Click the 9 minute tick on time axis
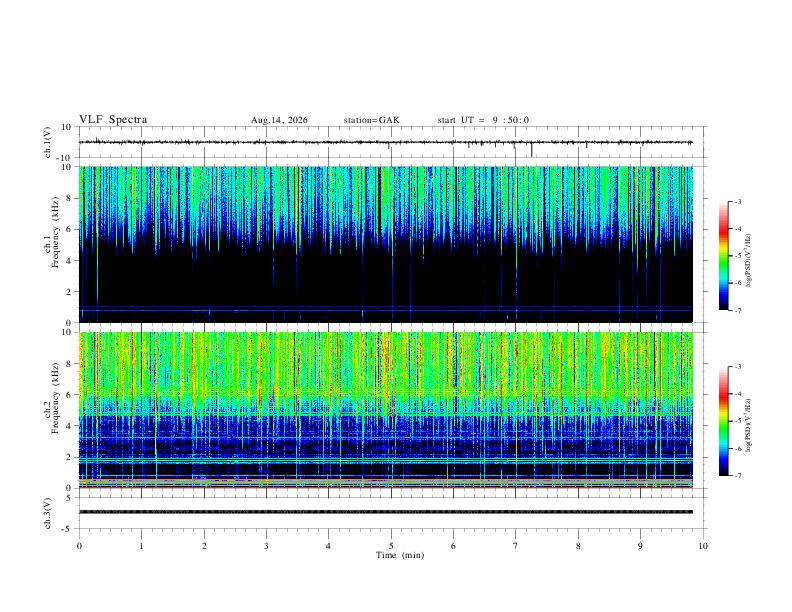 [640, 546]
